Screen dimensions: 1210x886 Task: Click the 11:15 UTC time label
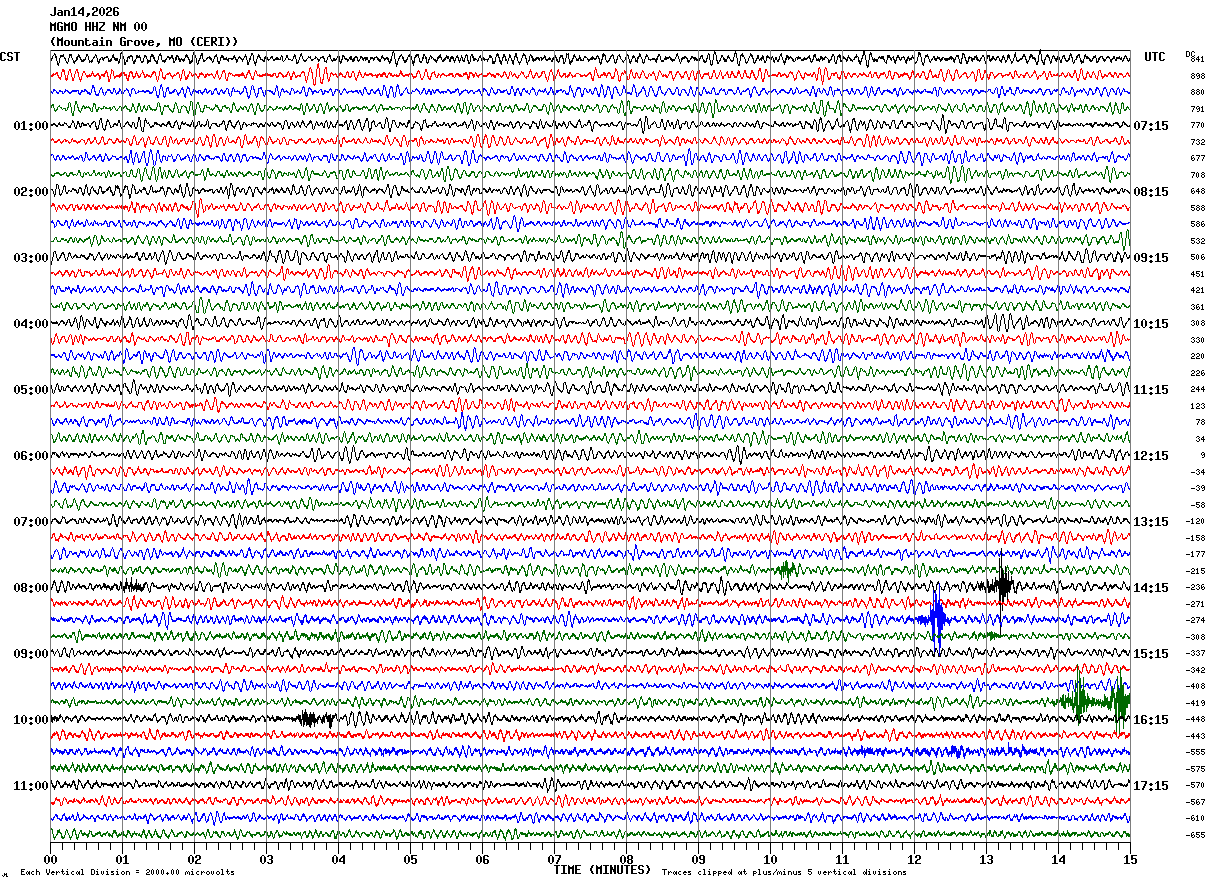(1151, 390)
